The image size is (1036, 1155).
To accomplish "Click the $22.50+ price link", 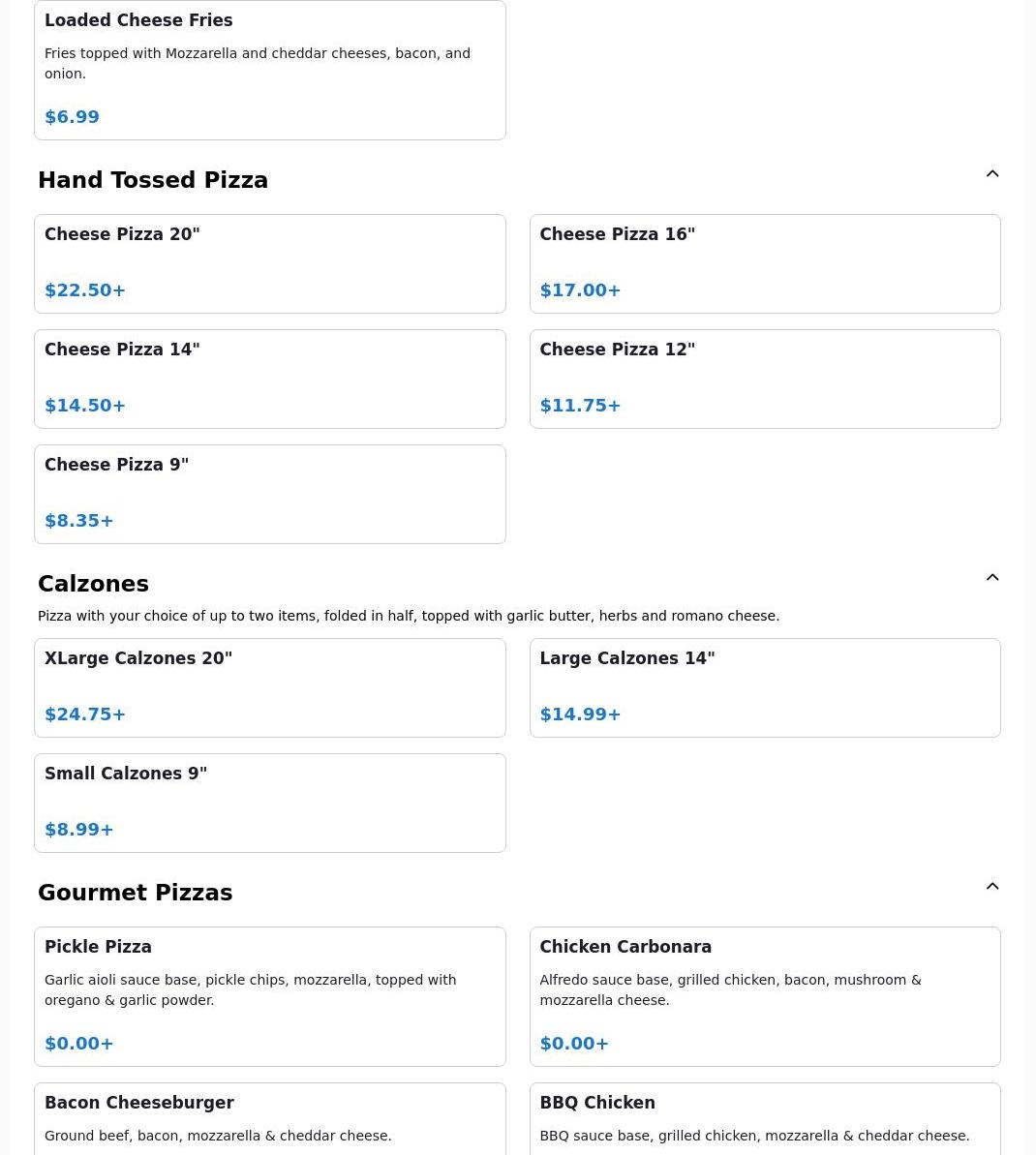I will point(85,290).
